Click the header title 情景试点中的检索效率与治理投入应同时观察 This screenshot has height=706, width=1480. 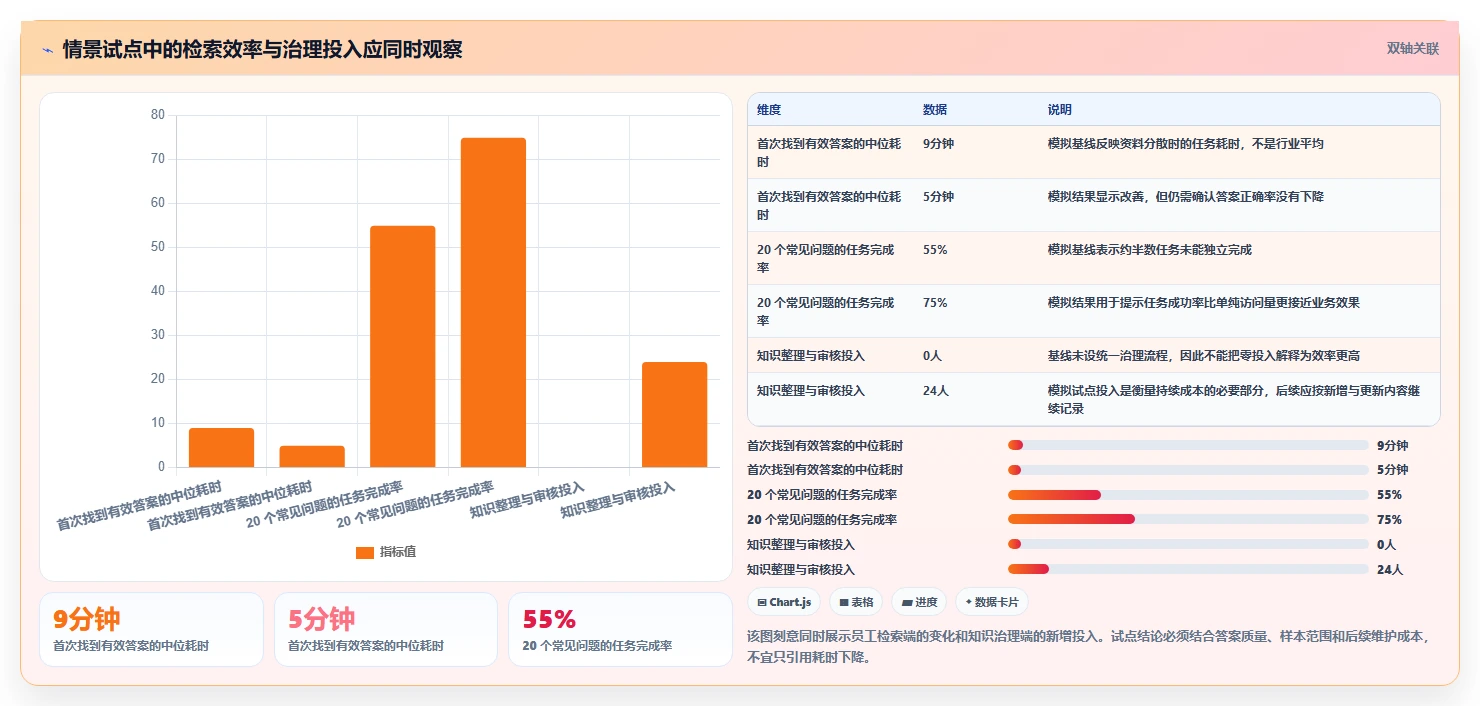coord(262,50)
